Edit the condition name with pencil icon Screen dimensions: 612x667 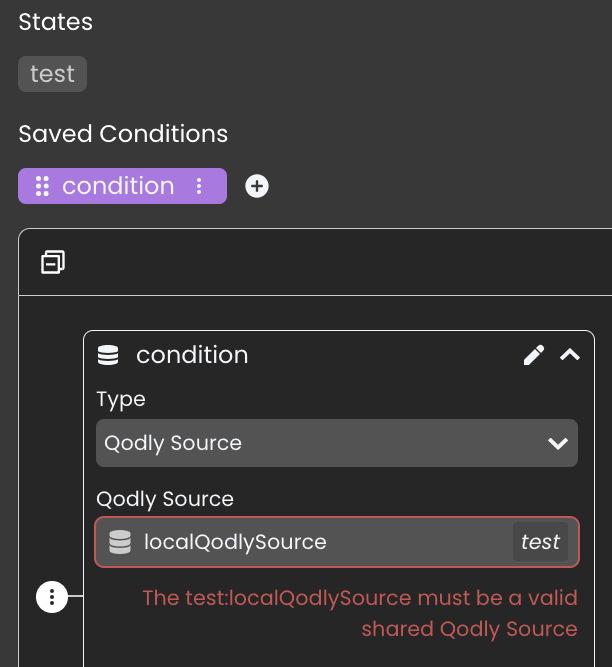[534, 355]
